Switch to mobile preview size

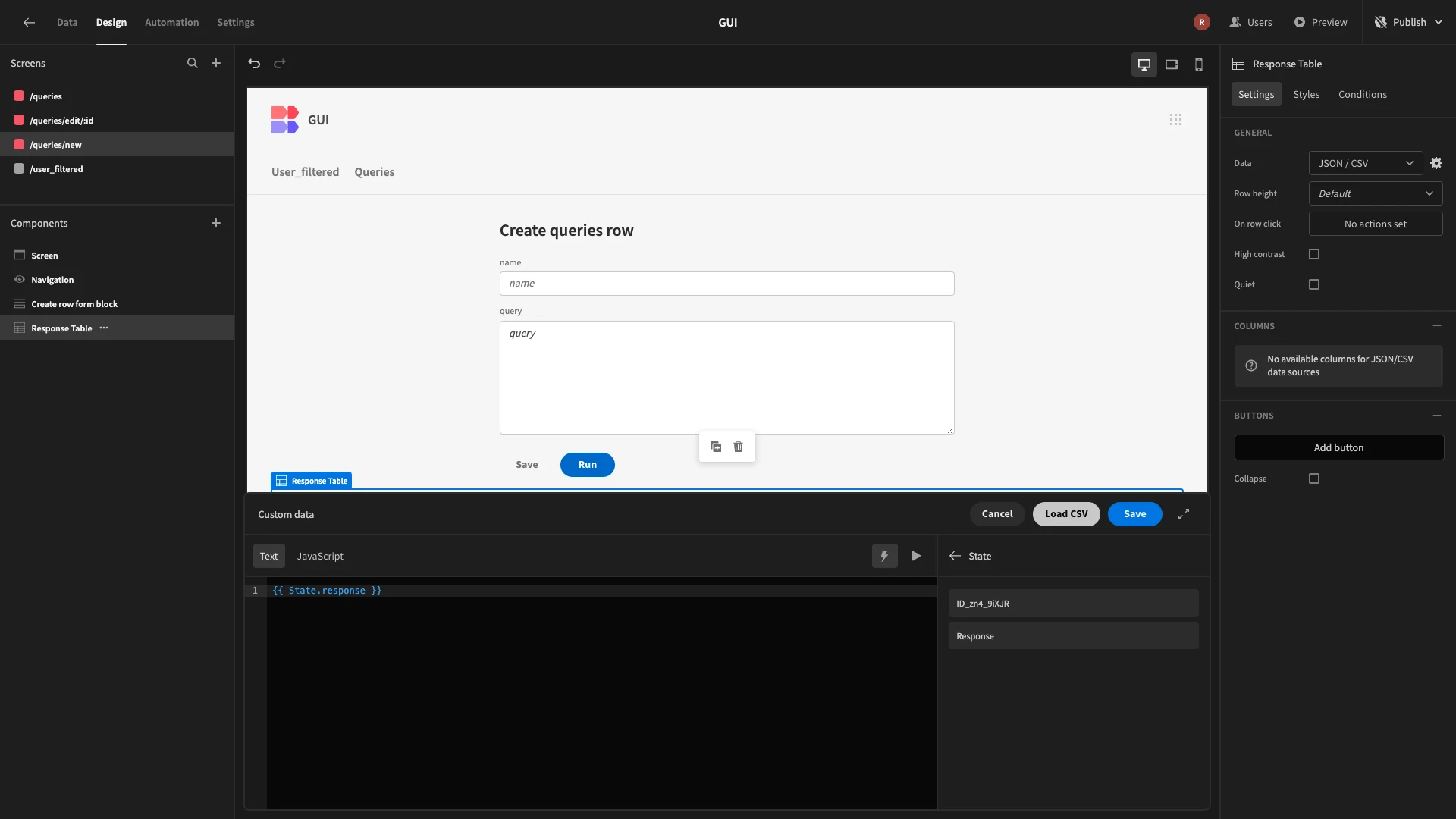[x=1199, y=64]
